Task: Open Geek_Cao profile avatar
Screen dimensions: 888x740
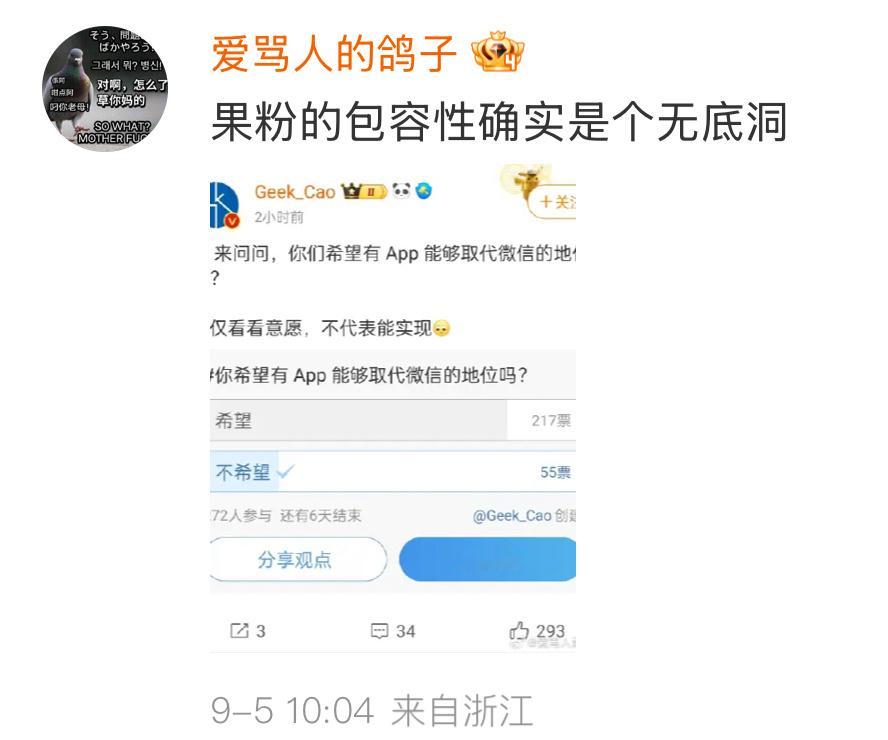Action: [225, 205]
